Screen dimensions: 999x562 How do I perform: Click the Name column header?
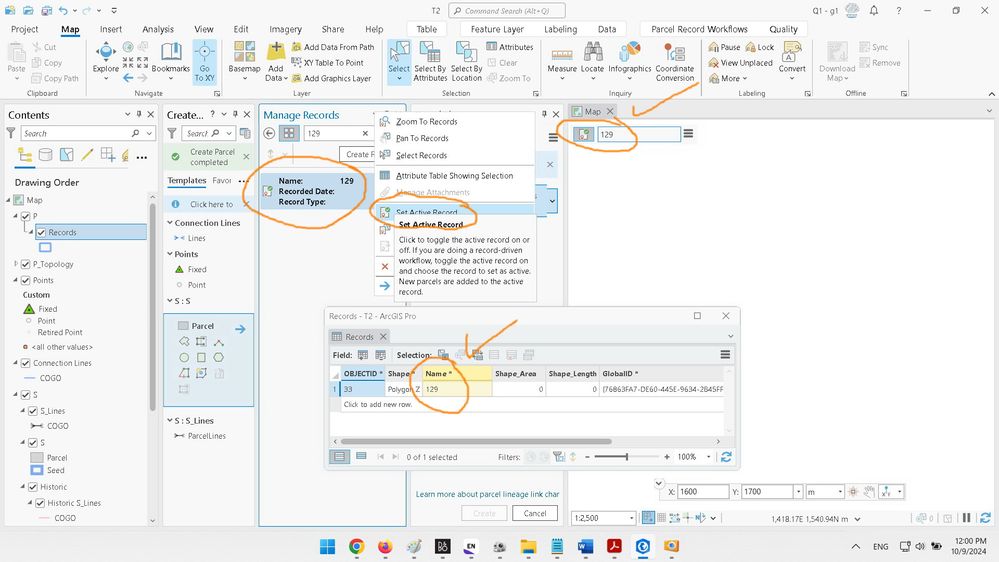point(457,373)
